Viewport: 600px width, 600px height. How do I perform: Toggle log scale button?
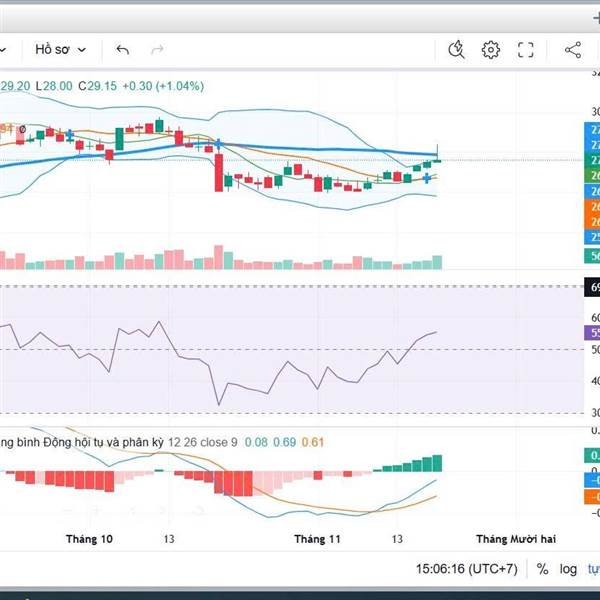(x=568, y=569)
